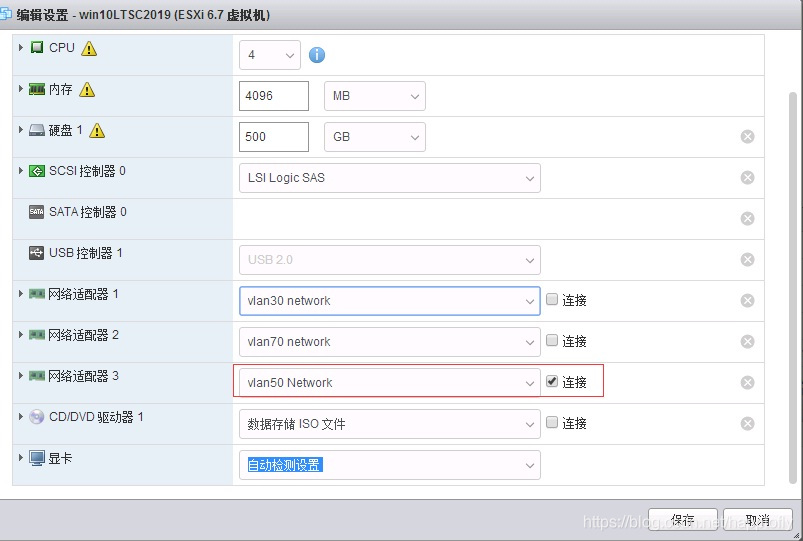Remove USB controller 1 with its X icon
This screenshot has width=803, height=541.
[747, 259]
